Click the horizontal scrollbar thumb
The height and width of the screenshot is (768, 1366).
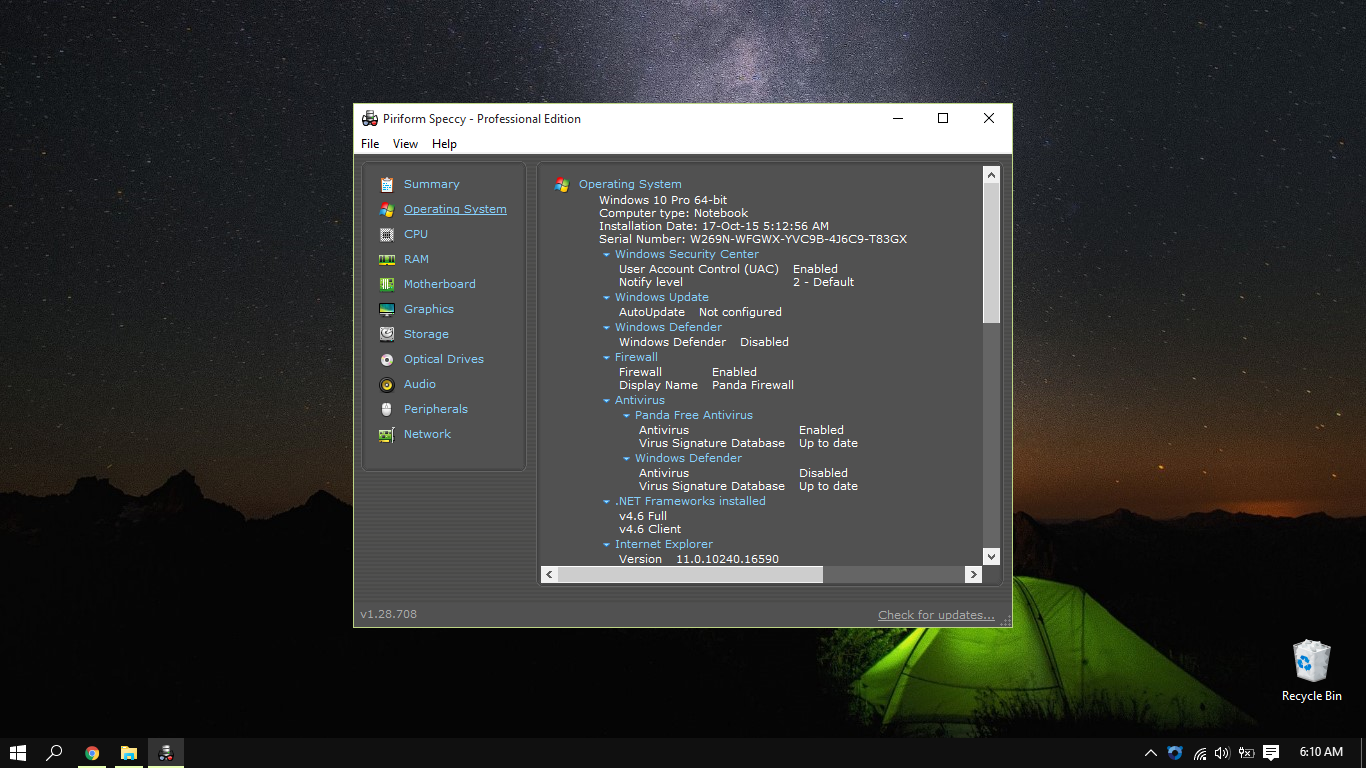pyautogui.click(x=690, y=574)
